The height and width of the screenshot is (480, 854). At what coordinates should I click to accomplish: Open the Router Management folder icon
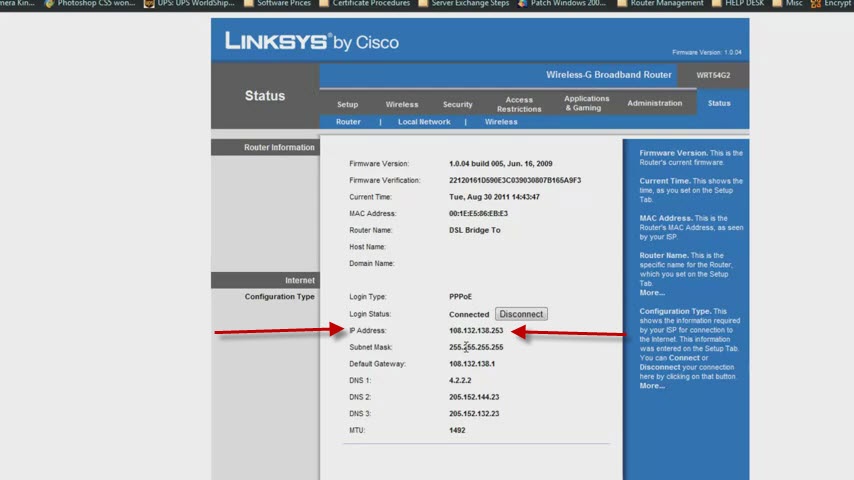622,3
